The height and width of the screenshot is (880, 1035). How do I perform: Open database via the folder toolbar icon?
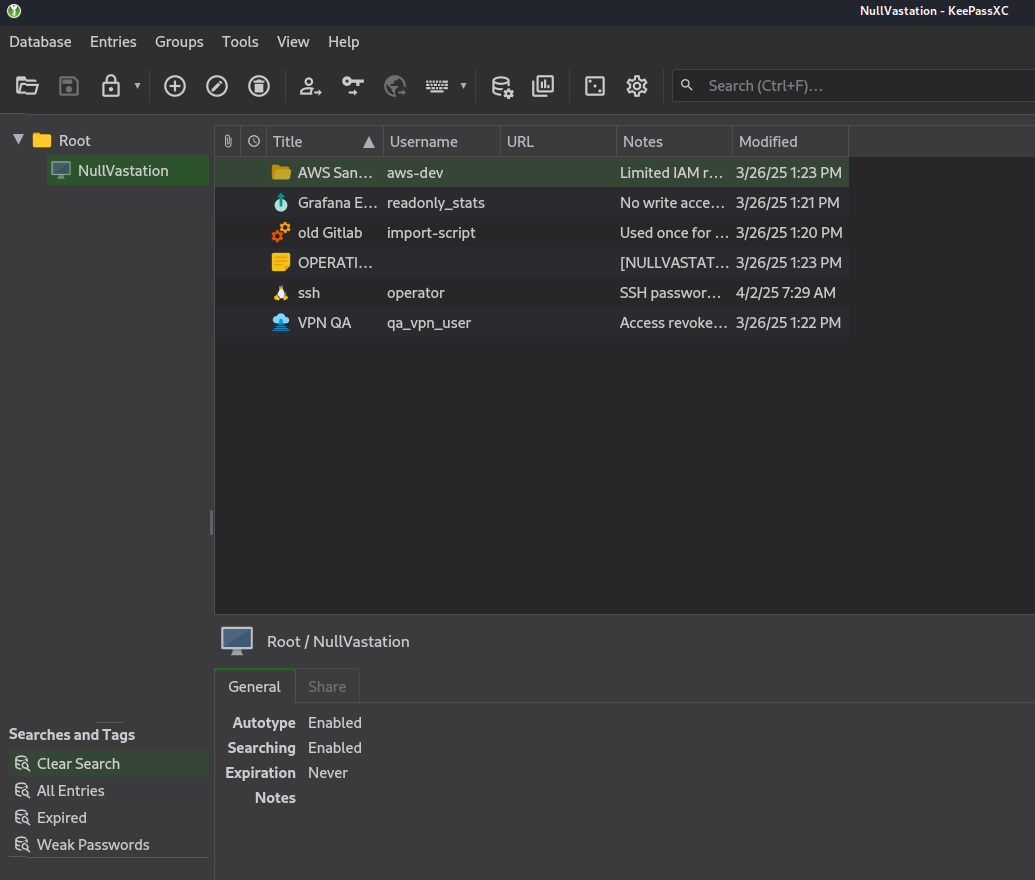27,86
